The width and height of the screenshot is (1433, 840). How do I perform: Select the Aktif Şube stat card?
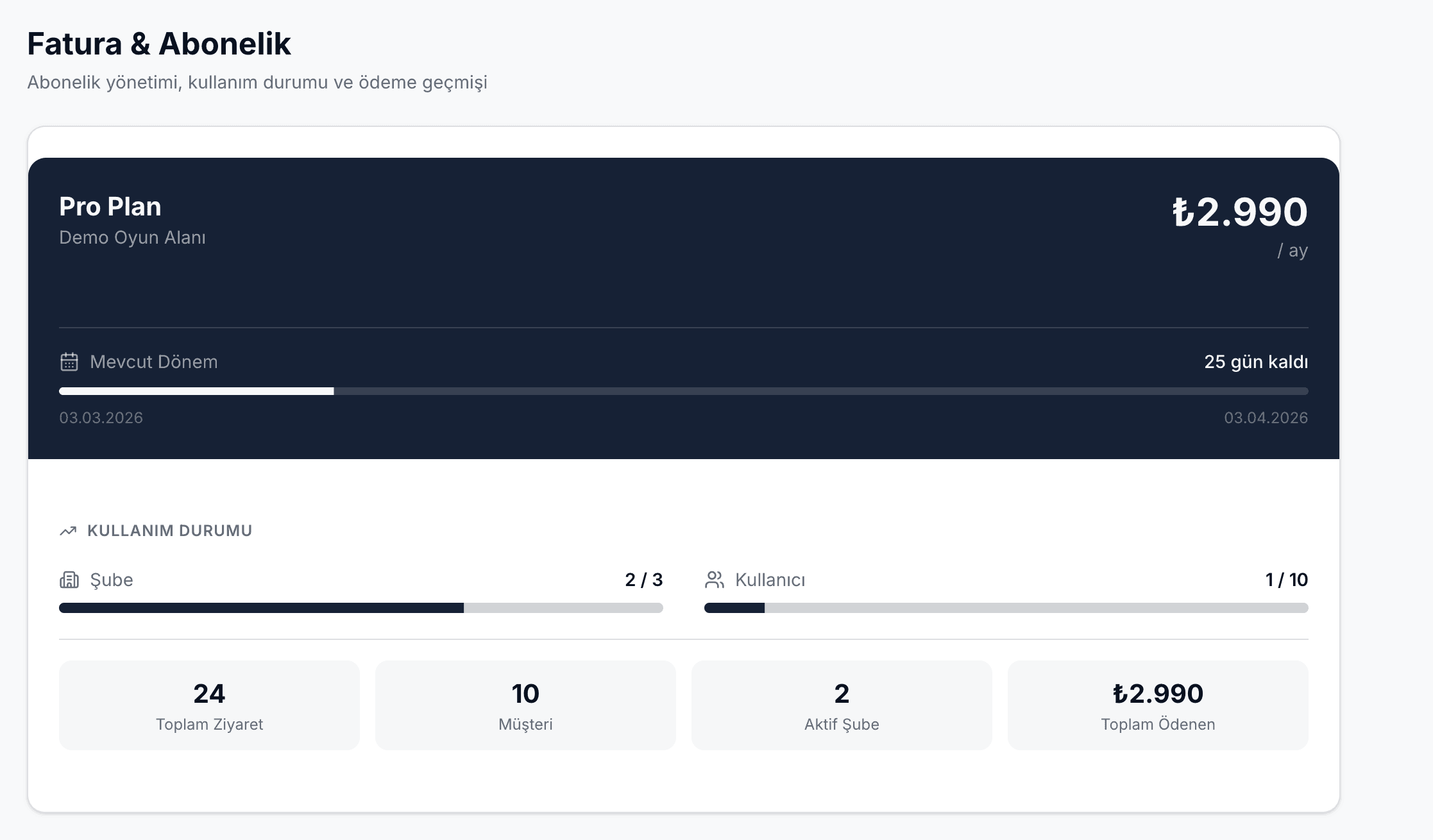(x=842, y=705)
